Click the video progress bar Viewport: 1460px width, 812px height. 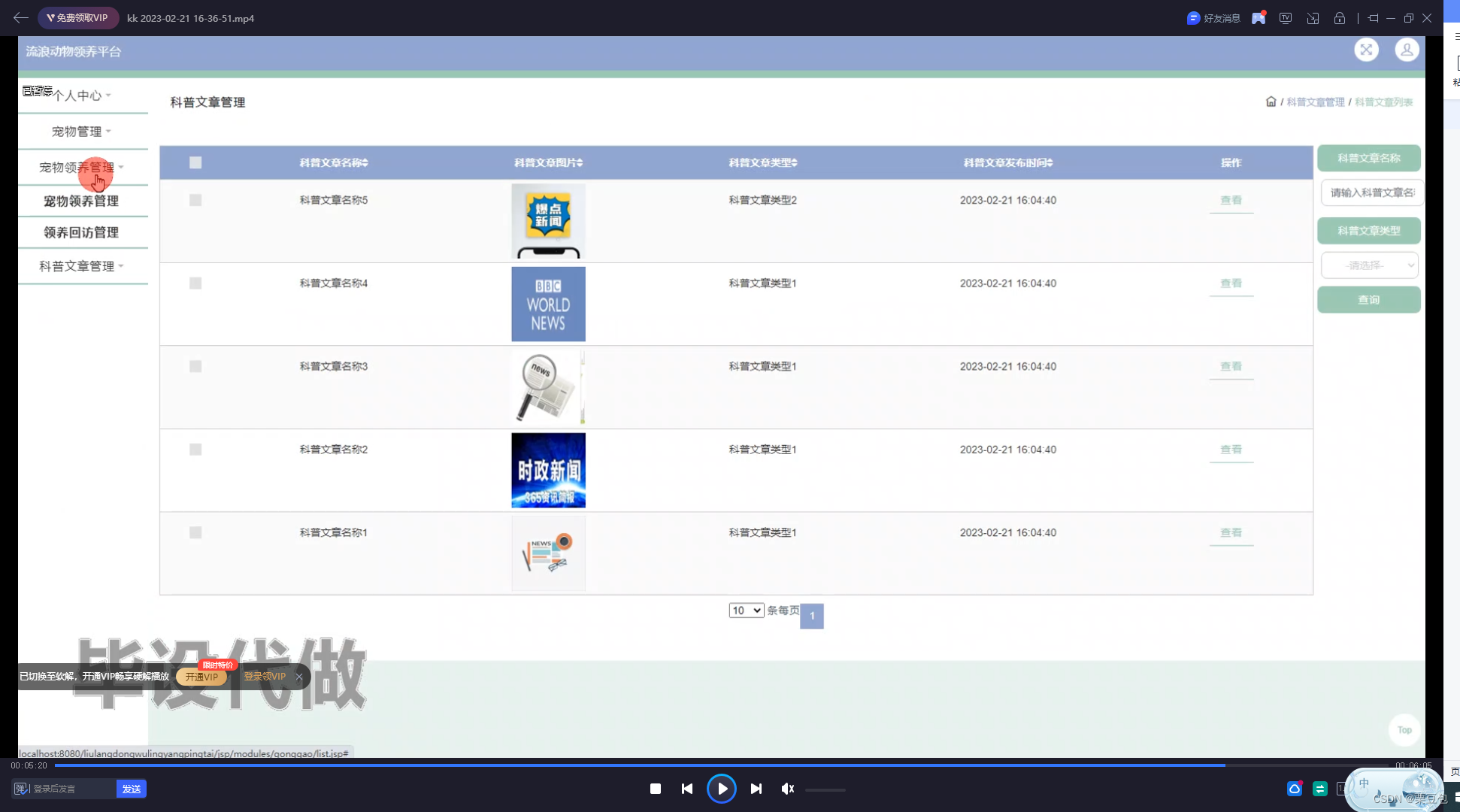click(722, 765)
